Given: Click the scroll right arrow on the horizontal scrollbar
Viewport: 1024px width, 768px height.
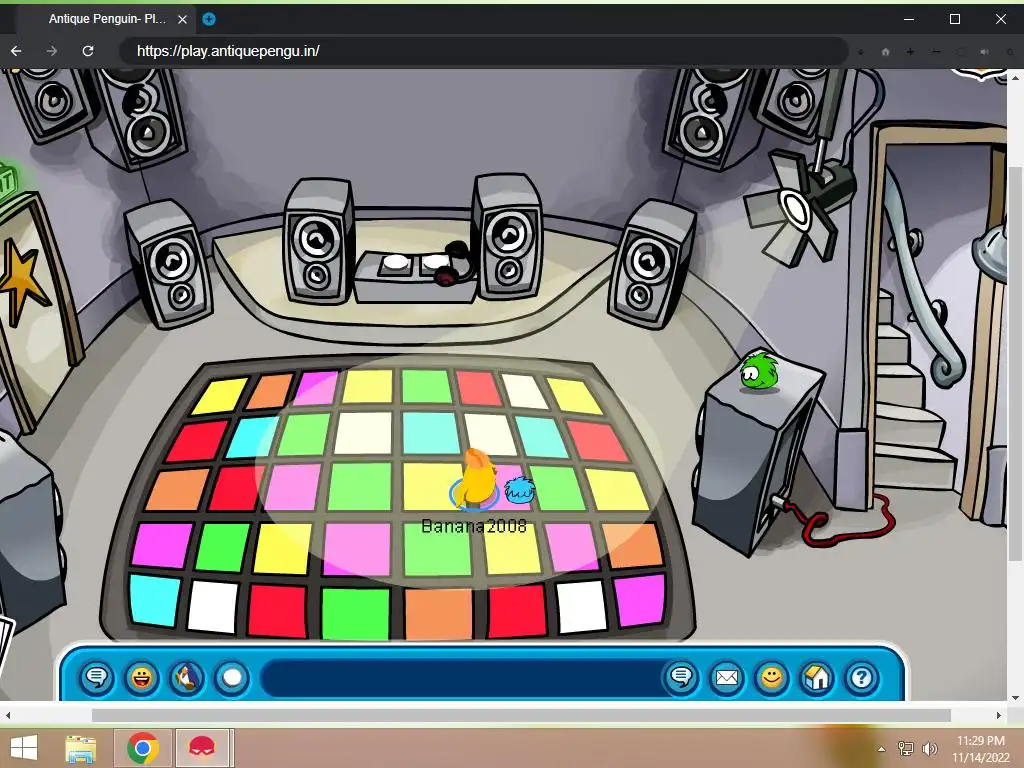Looking at the screenshot, I should pyautogui.click(x=999, y=715).
